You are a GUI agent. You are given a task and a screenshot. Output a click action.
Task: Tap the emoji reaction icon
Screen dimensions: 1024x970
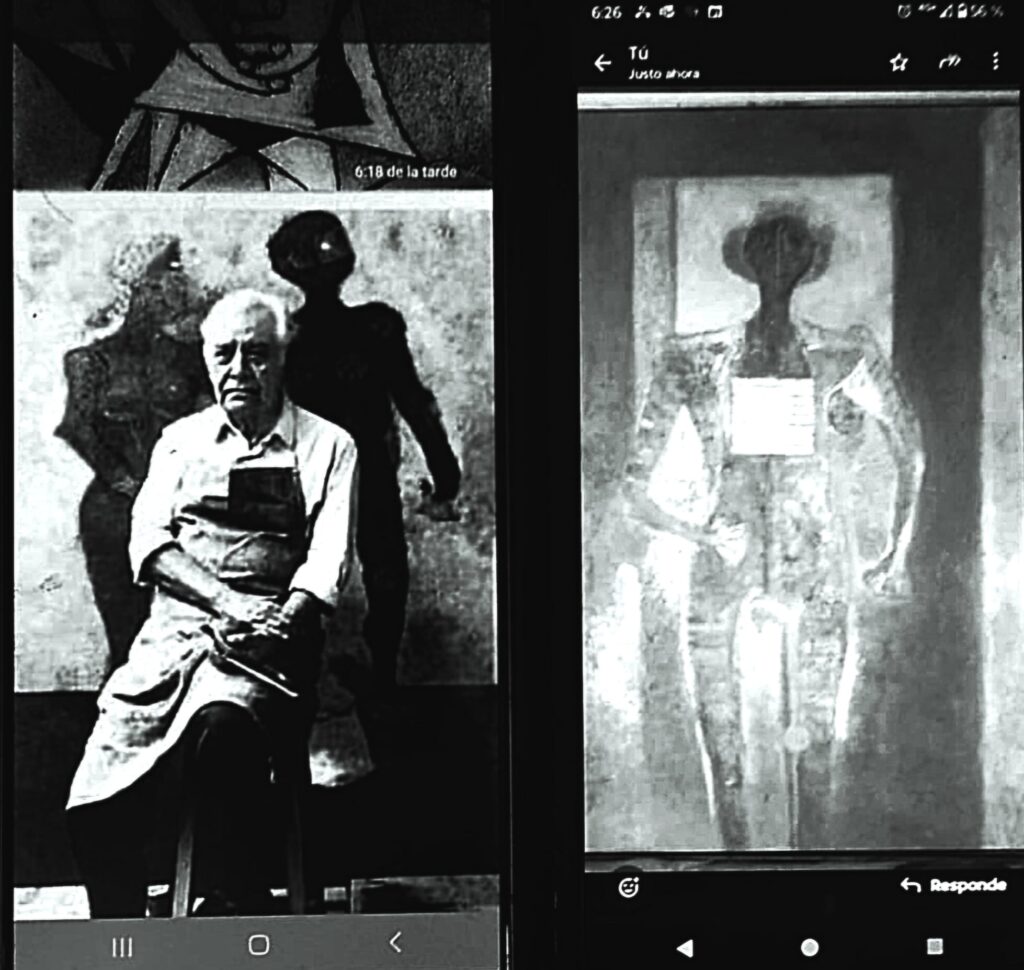628,884
